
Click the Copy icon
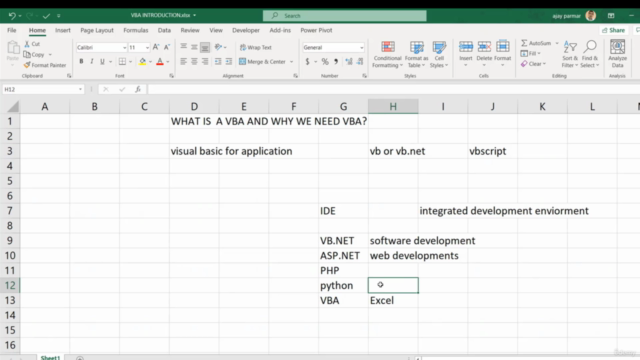coord(27,54)
